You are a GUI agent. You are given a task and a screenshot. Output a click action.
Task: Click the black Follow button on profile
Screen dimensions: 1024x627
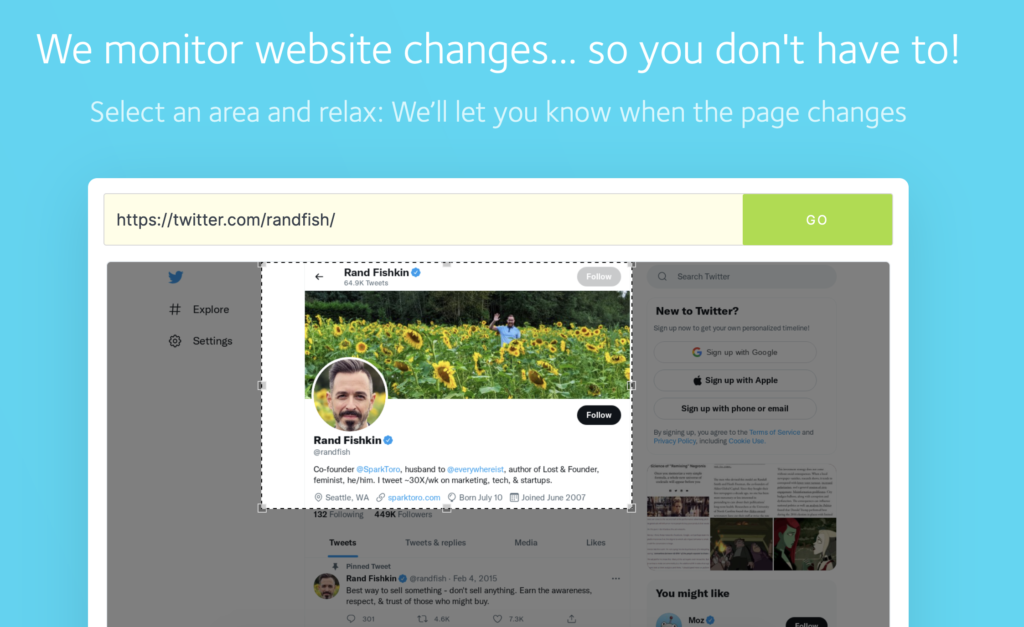(x=598, y=415)
